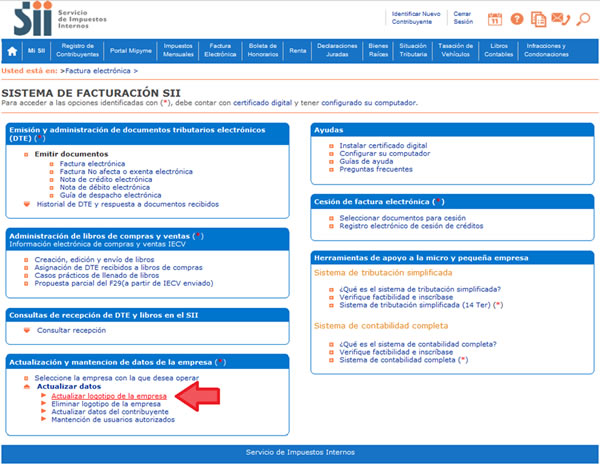
Task: Click the documents copy icon in header
Action: [538, 19]
